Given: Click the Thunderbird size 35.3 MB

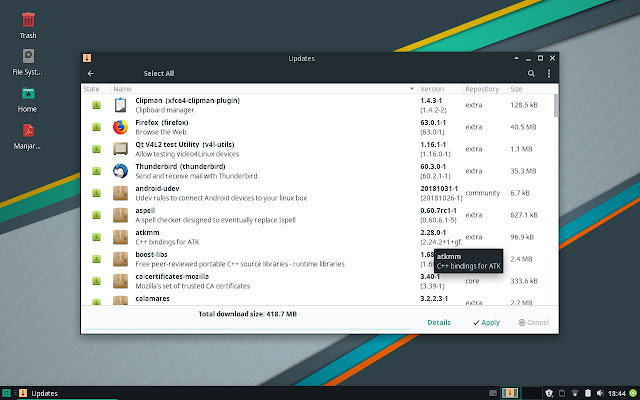Looking at the screenshot, I should click(x=523, y=171).
